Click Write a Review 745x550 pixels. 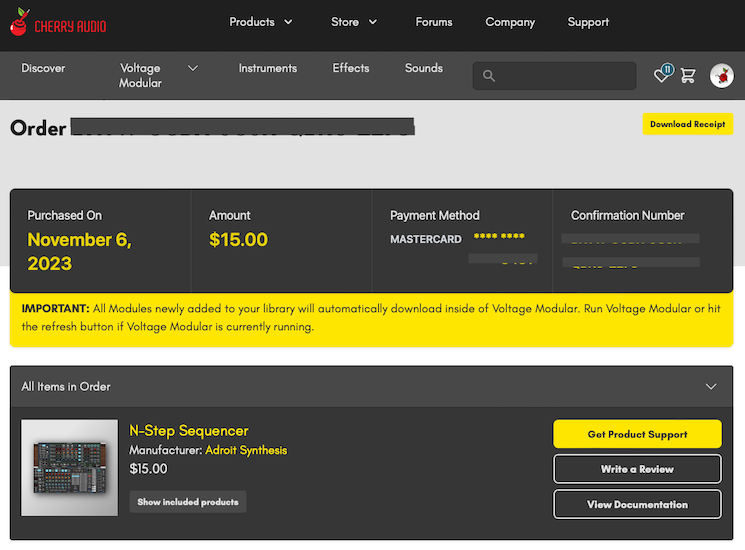coord(637,469)
